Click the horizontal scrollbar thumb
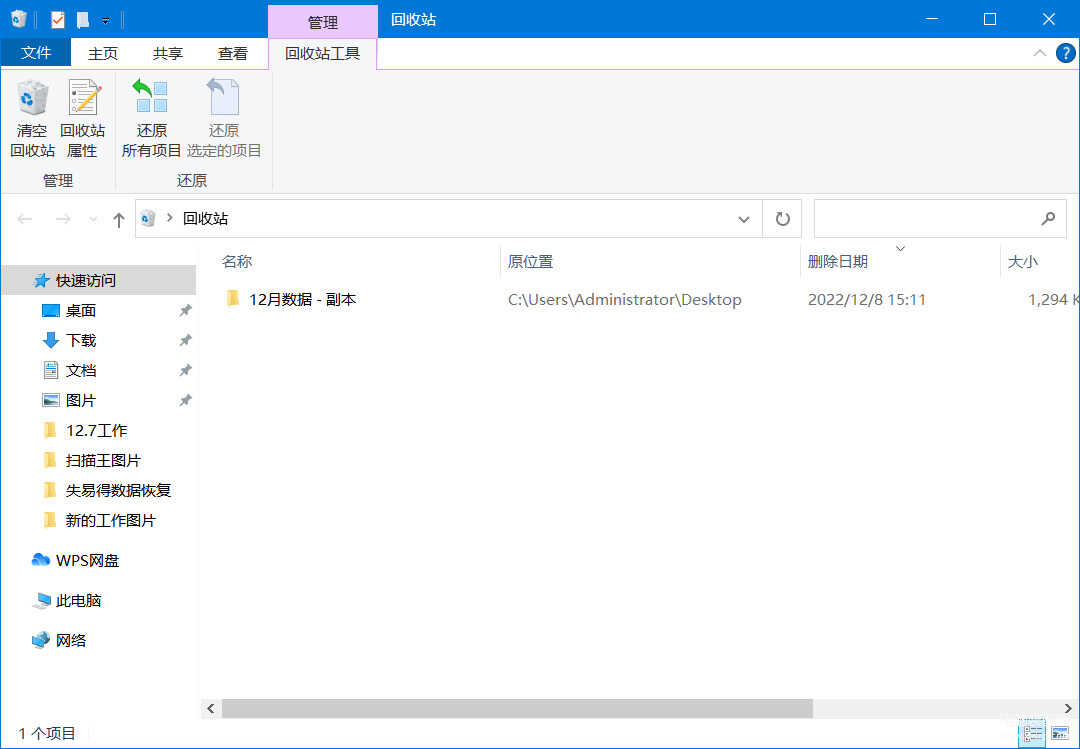The image size is (1080, 749). 517,708
